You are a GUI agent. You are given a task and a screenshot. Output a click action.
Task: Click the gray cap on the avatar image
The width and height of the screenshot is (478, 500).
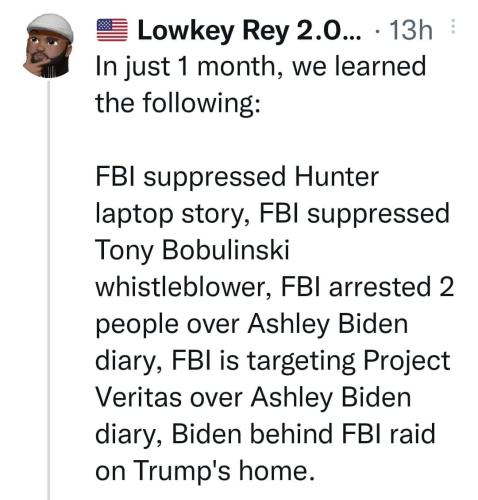coord(50,26)
